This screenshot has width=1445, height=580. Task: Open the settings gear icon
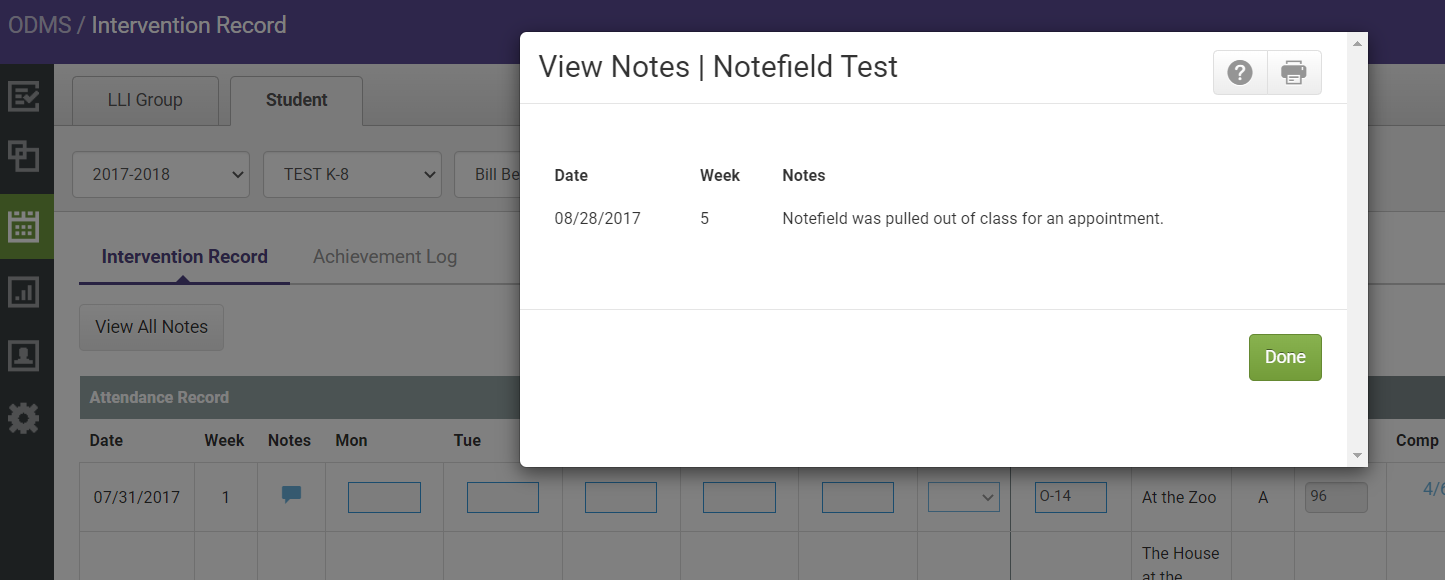(x=26, y=418)
